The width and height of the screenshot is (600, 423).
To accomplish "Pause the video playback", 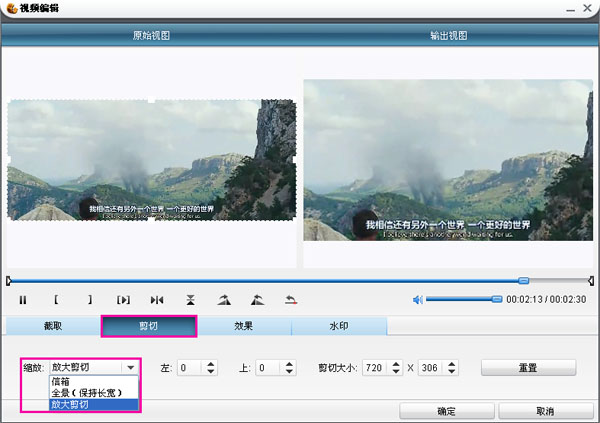I will [x=23, y=300].
